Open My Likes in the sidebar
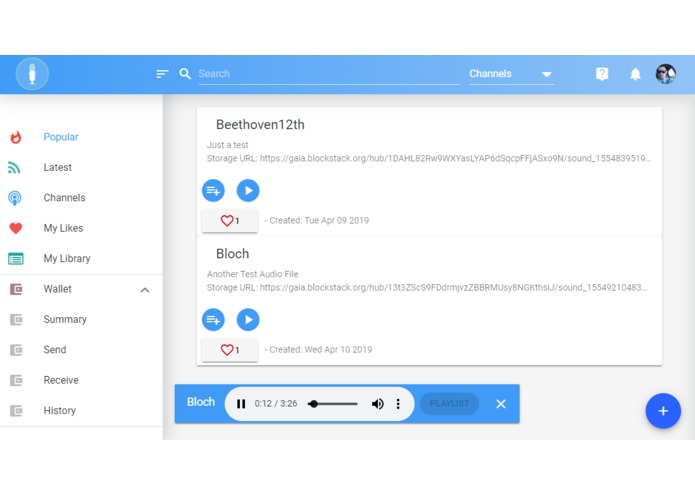This screenshot has width=695, height=494. click(x=63, y=228)
